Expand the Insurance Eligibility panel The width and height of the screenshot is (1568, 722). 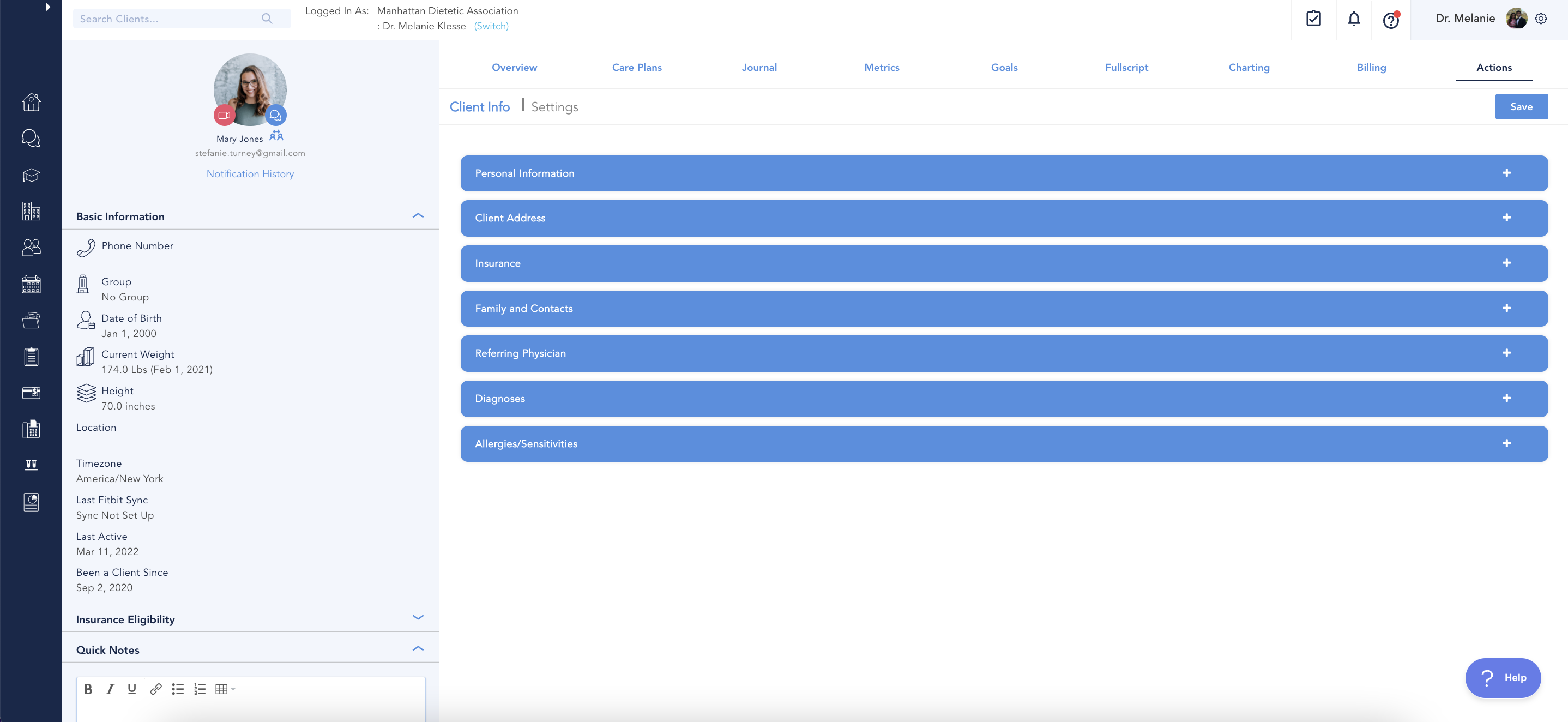pyautogui.click(x=418, y=618)
